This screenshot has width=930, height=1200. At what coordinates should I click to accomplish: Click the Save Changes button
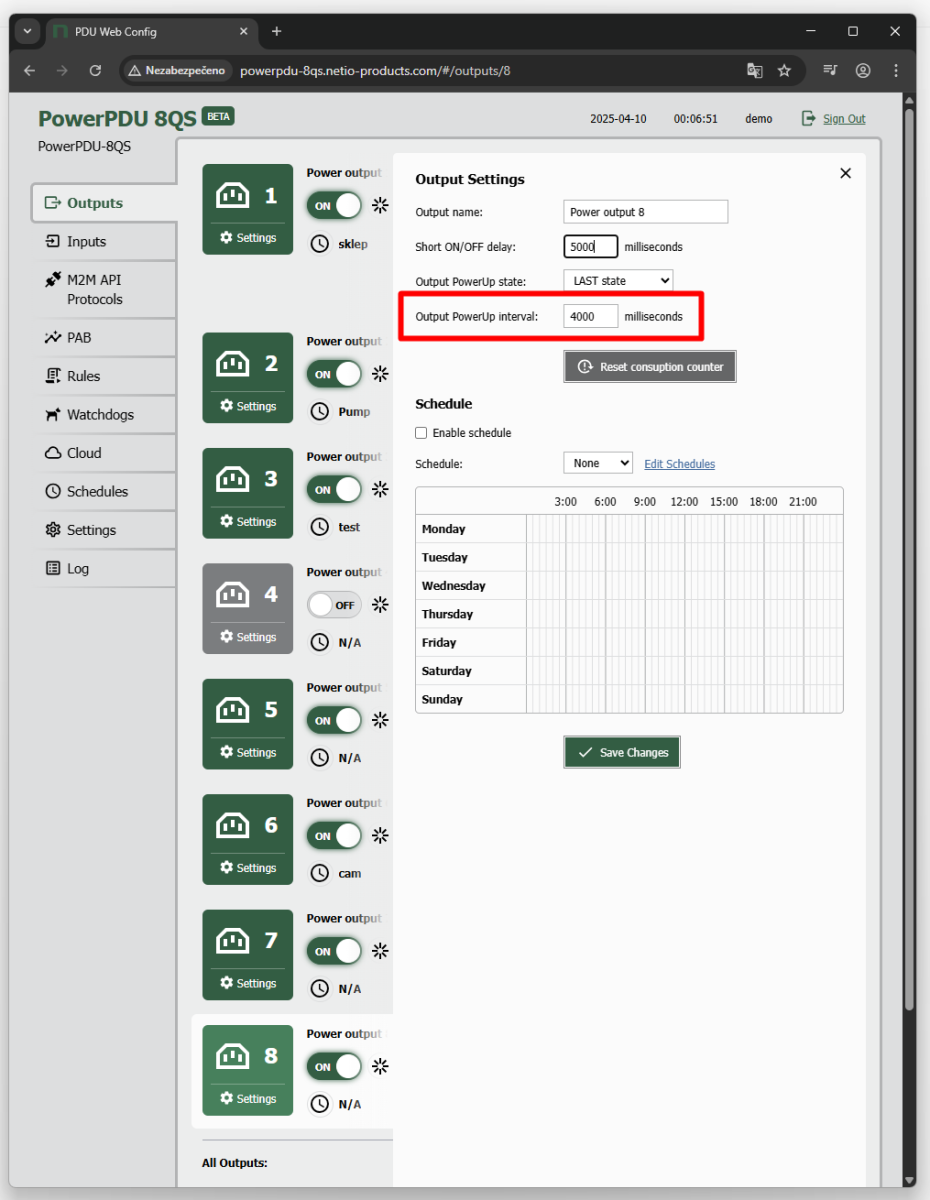(x=622, y=752)
